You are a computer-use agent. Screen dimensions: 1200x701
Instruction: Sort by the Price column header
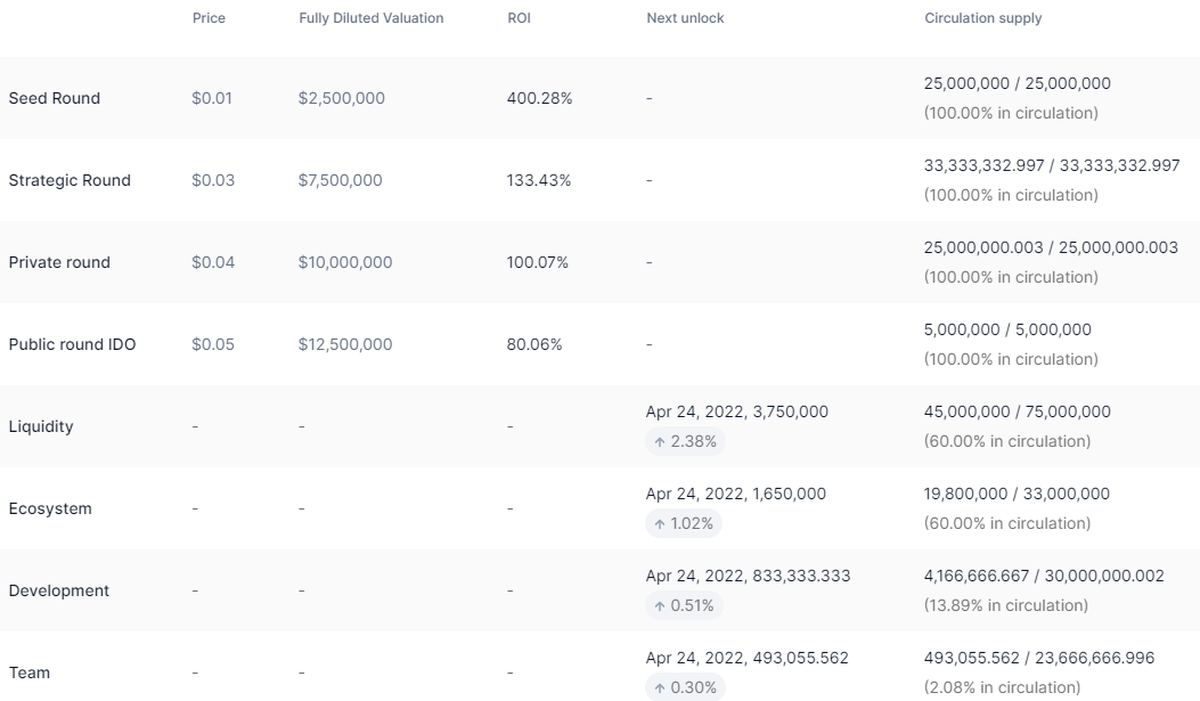[209, 18]
